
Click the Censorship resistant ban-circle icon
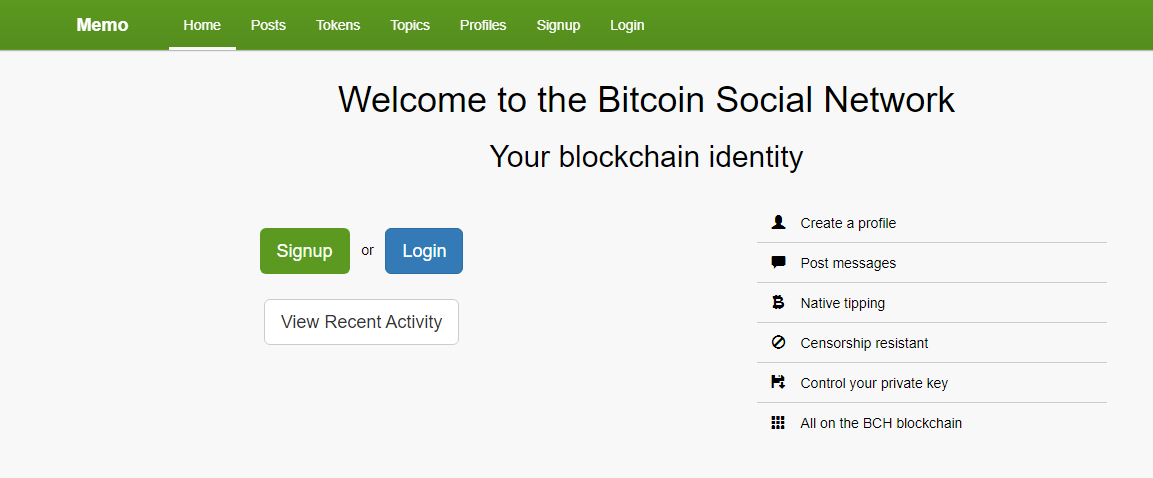tap(778, 342)
